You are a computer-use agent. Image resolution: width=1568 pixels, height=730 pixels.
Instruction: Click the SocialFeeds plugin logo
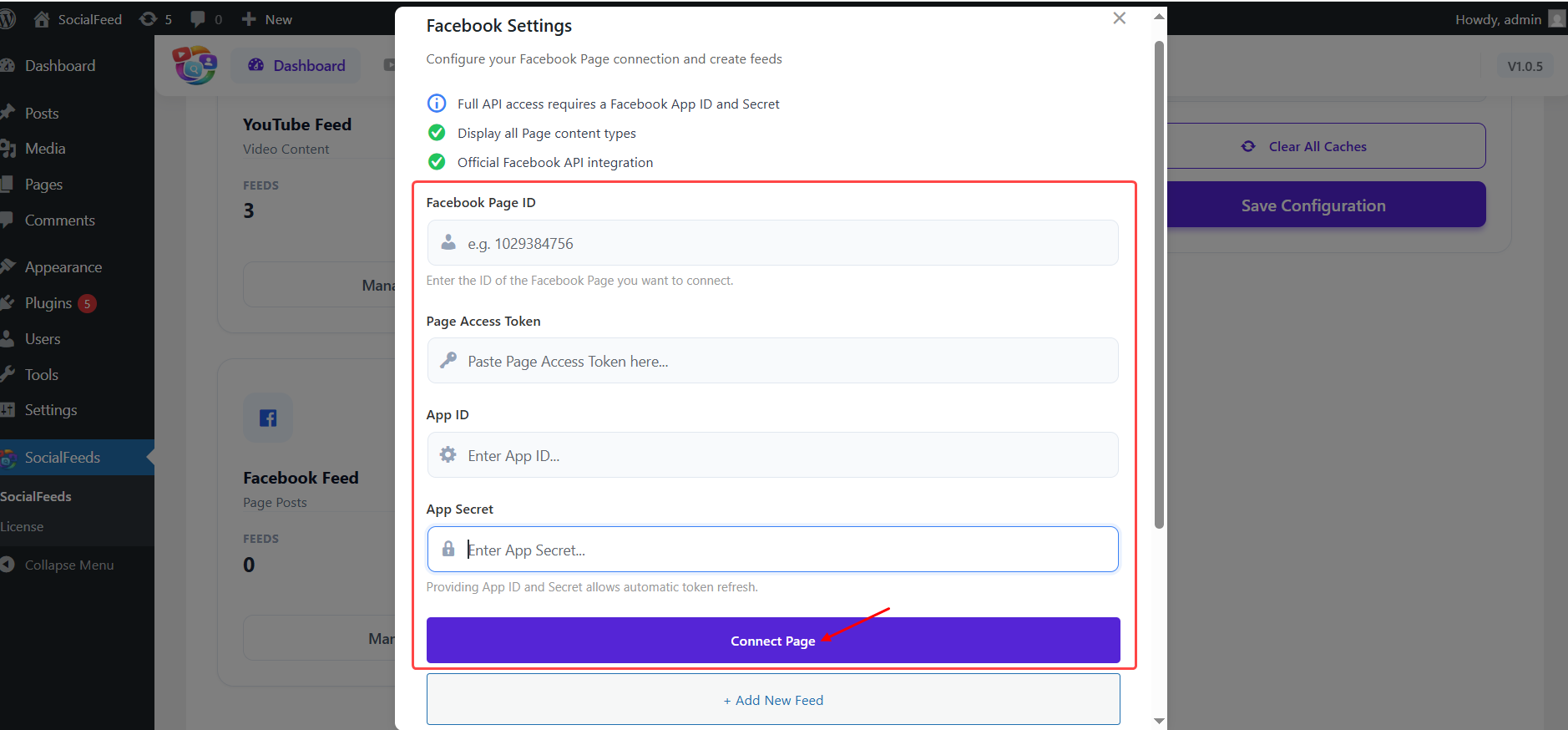[195, 65]
